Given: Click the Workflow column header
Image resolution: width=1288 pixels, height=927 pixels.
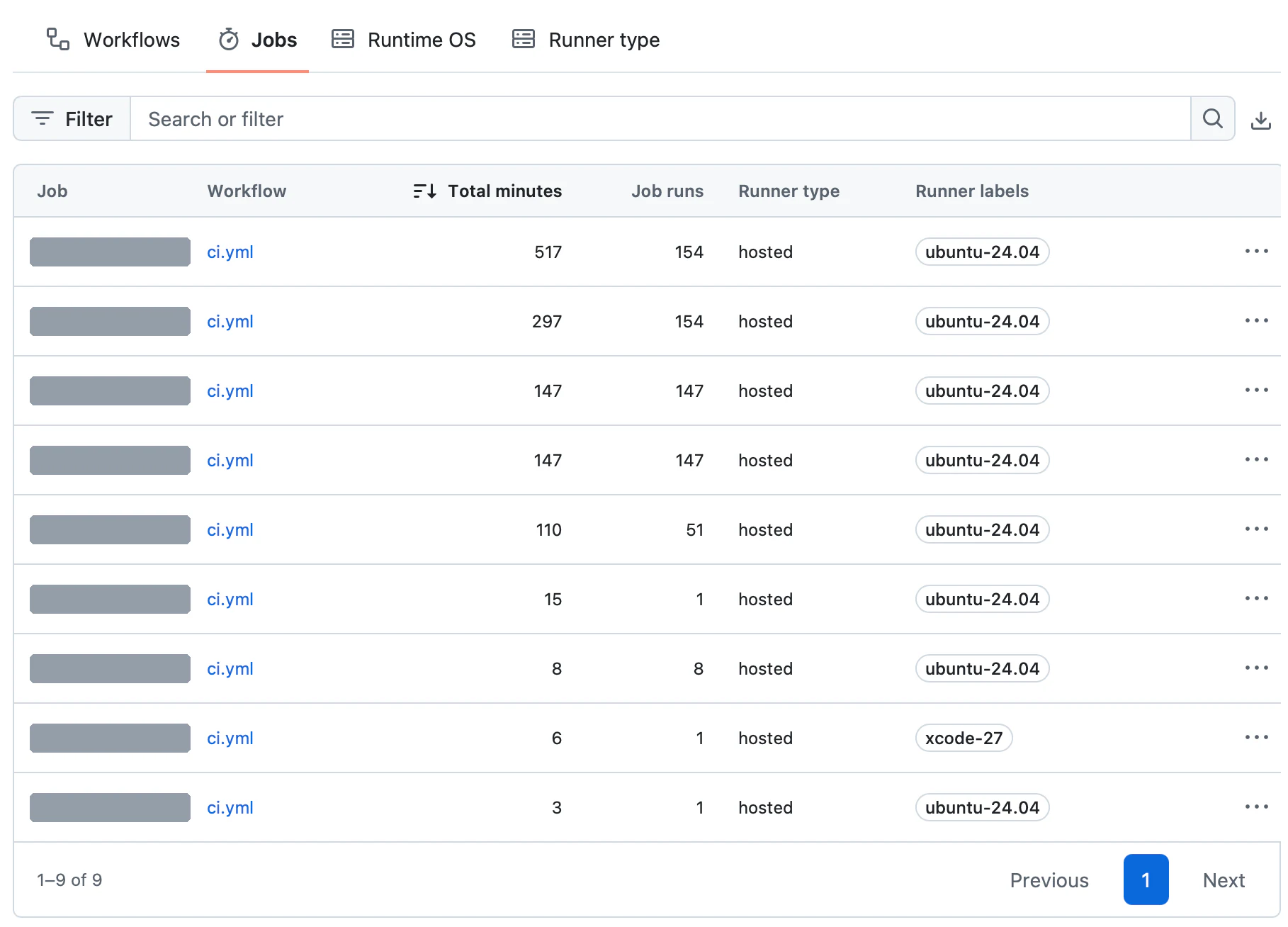Looking at the screenshot, I should tap(247, 191).
